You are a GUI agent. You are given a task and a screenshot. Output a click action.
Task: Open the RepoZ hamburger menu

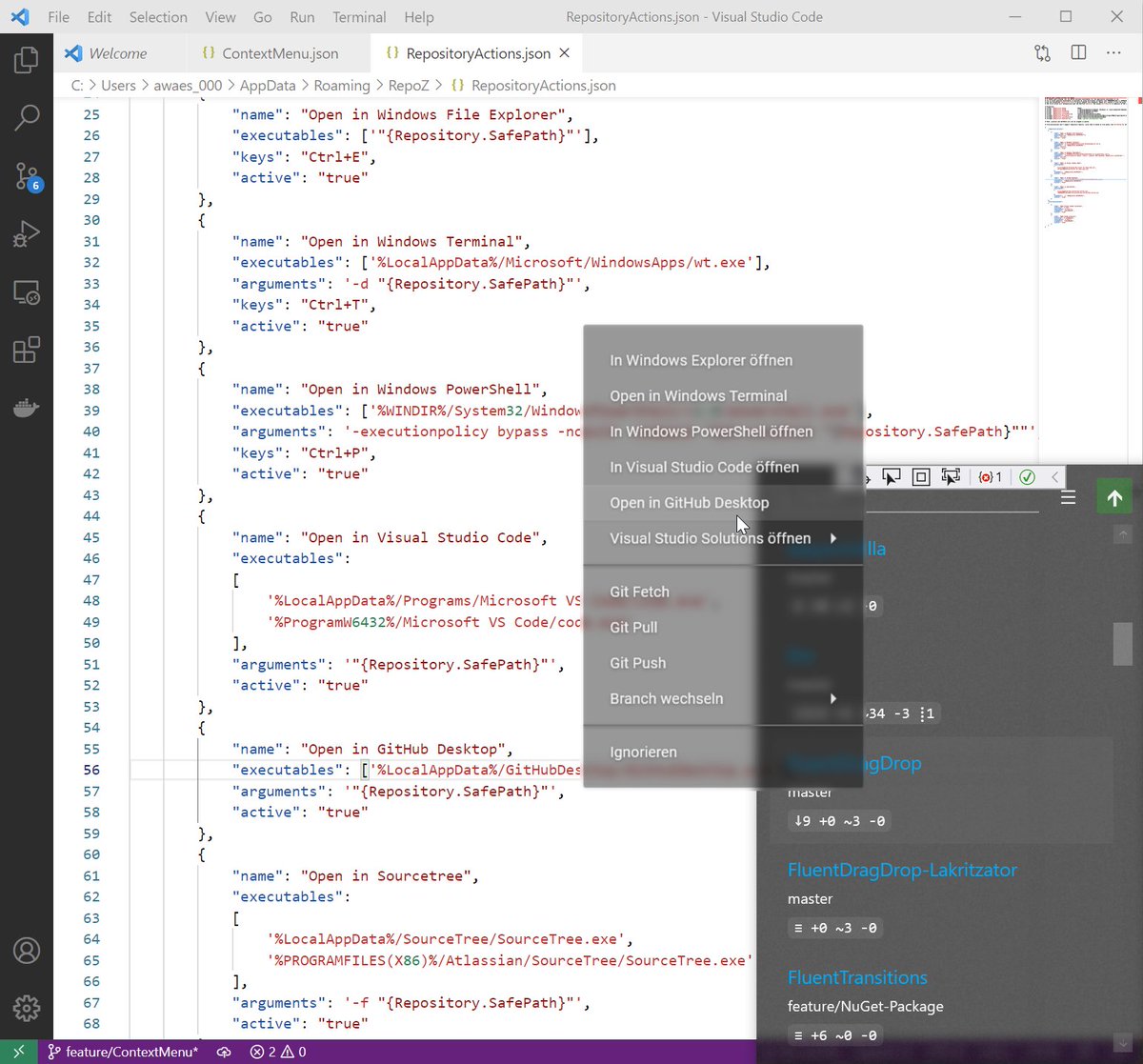pyautogui.click(x=1069, y=497)
